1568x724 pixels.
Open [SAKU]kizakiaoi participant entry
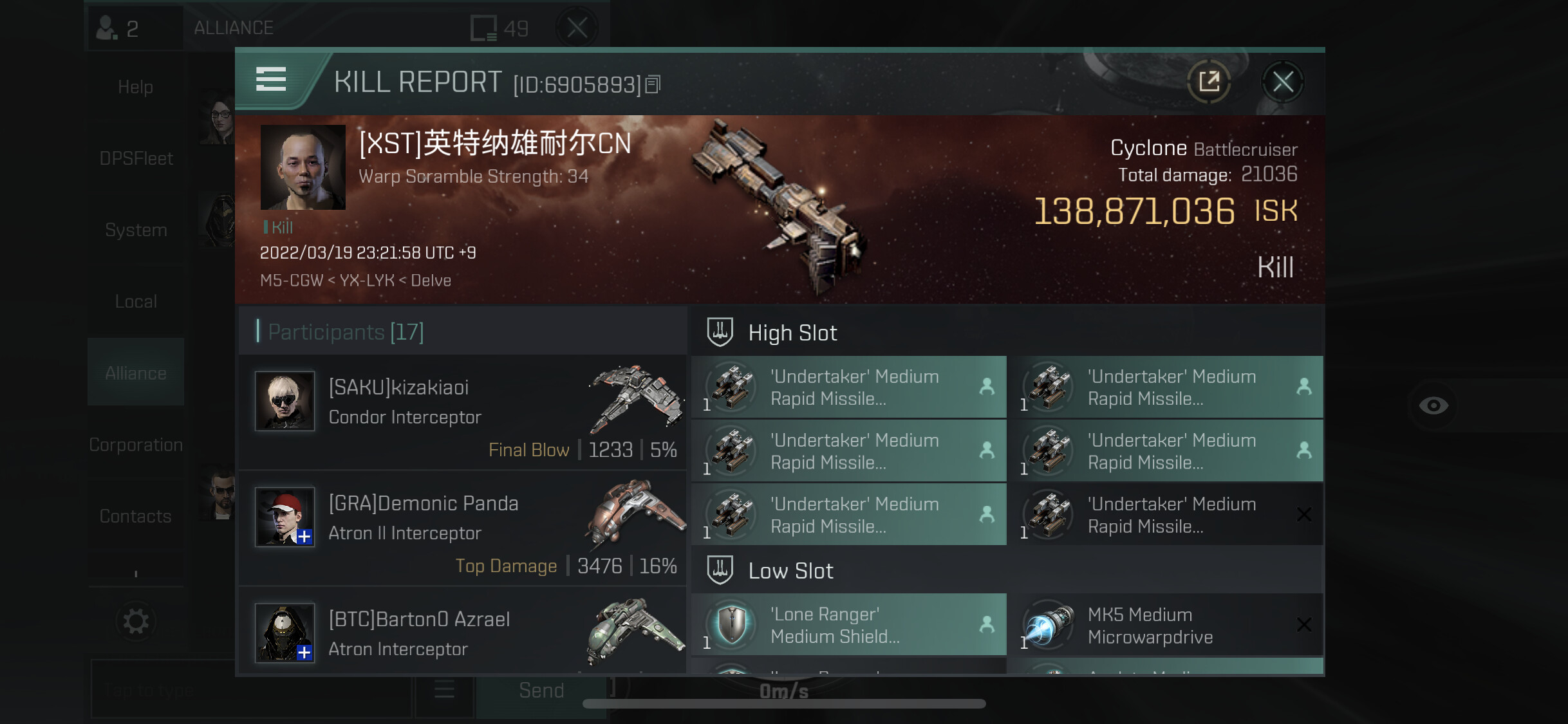463,412
